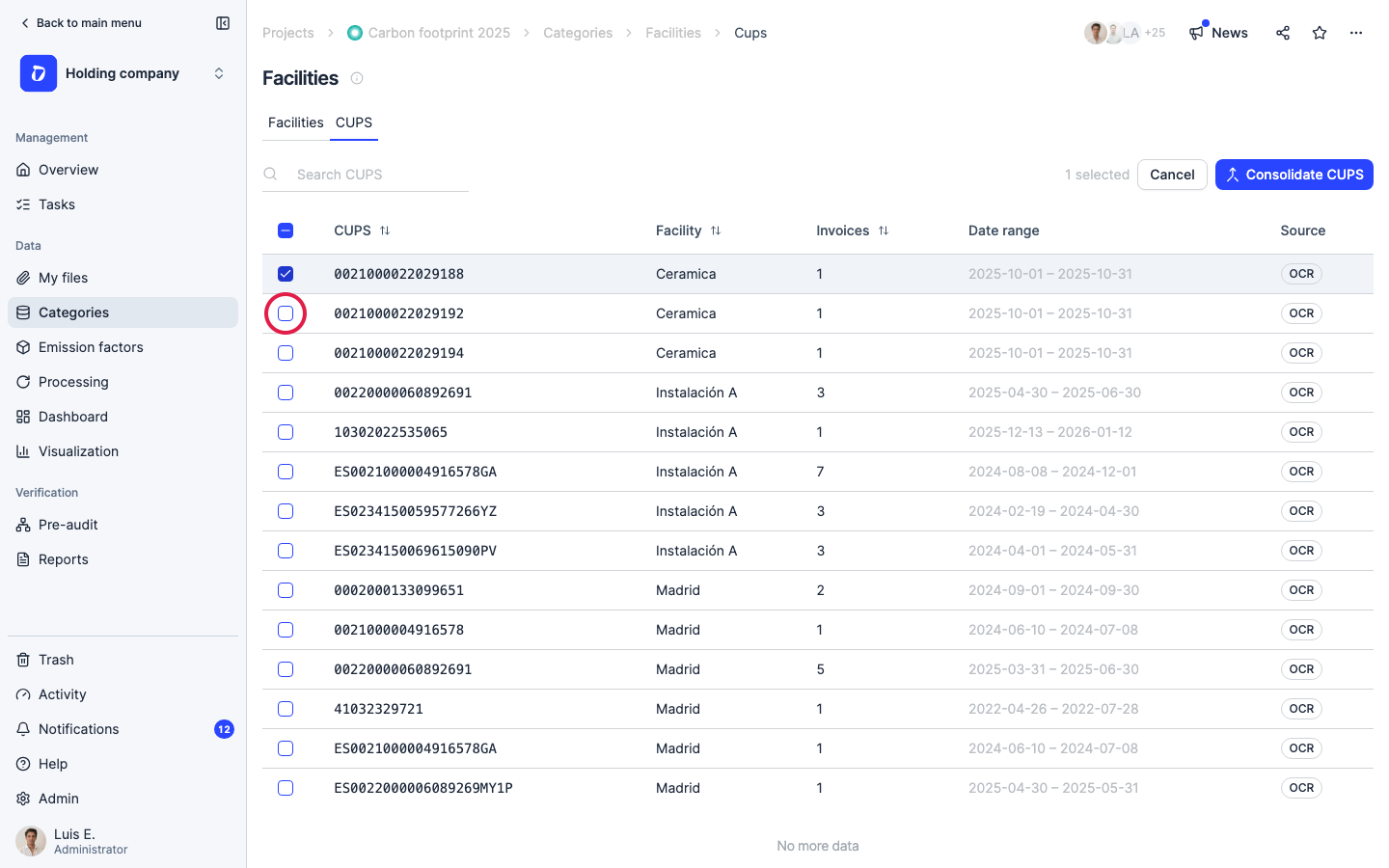Open the three-dot more options menu
1389x868 pixels.
pos(1356,33)
